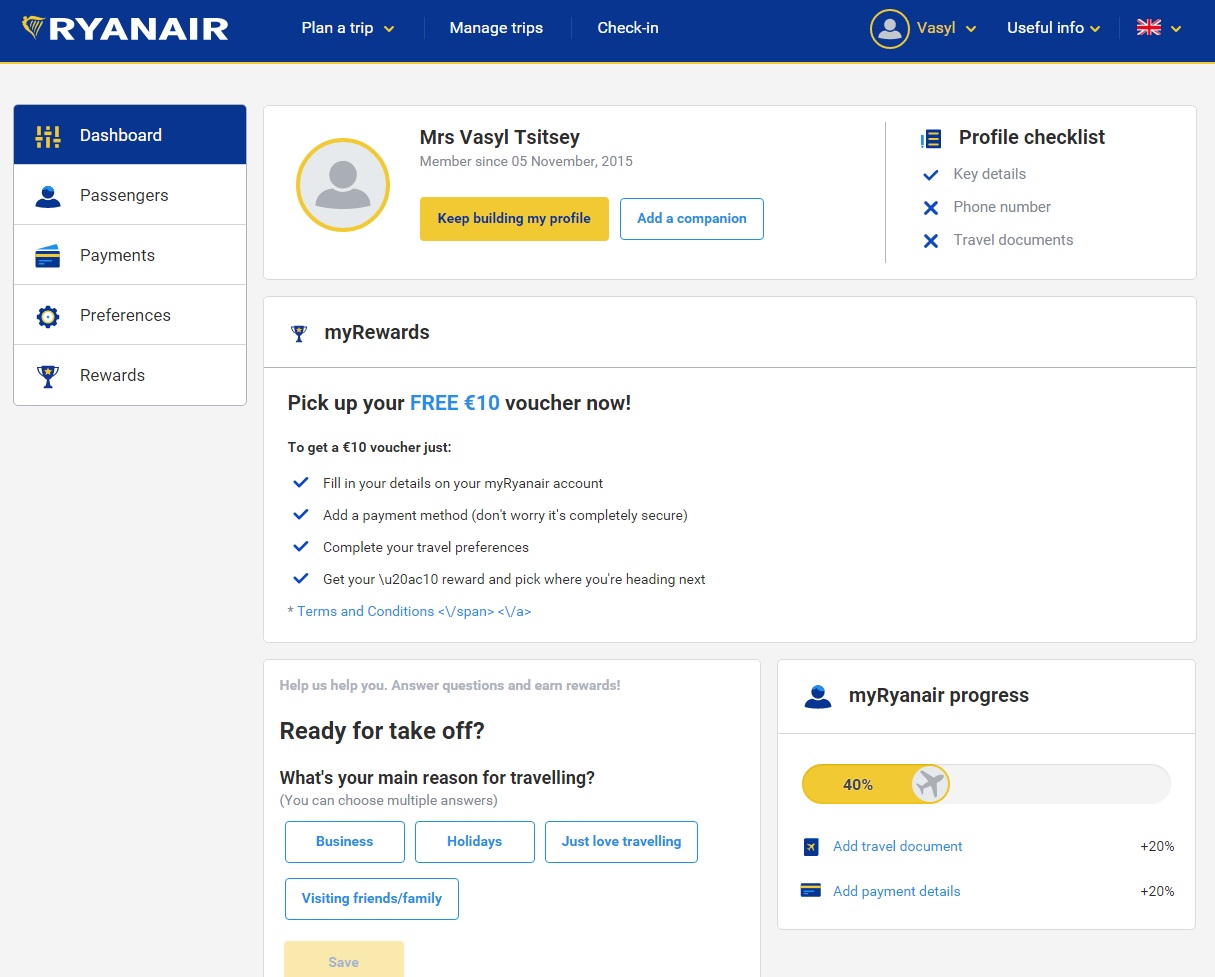Open Payments in the sidebar

point(130,255)
